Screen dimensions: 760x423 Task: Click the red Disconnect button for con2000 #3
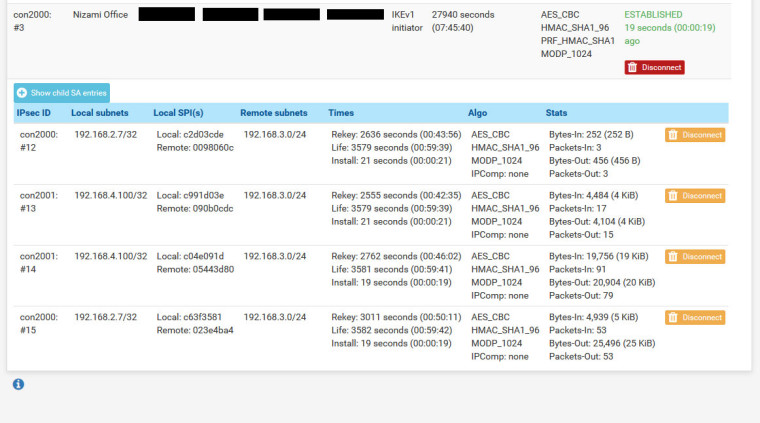[x=654, y=67]
